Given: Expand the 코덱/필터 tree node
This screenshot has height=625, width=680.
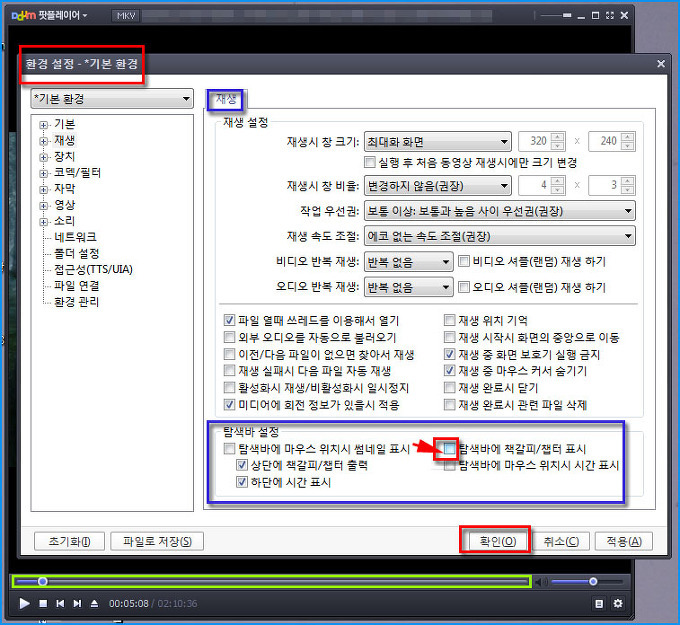Looking at the screenshot, I should (43, 173).
